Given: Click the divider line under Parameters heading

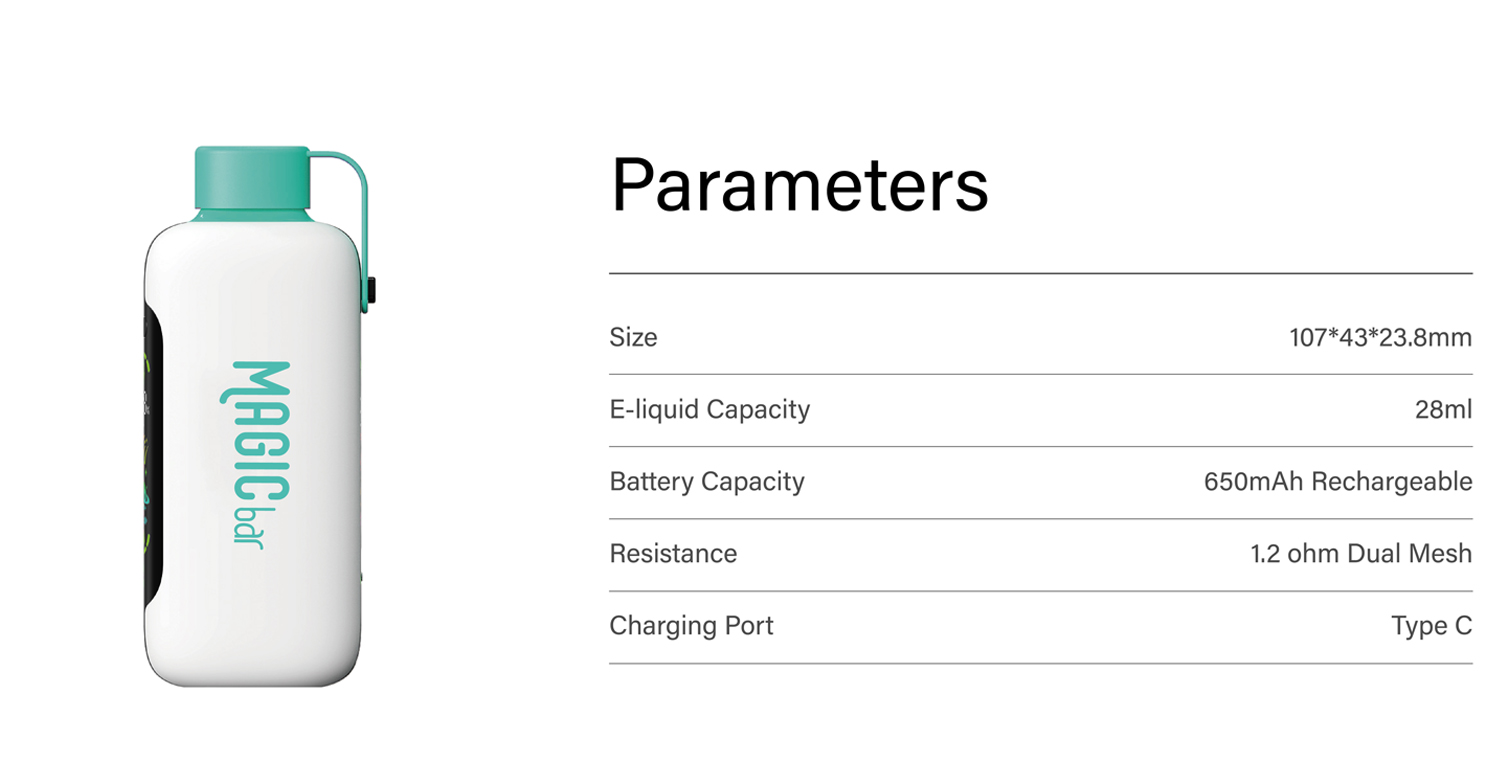Looking at the screenshot, I should [x=1040, y=273].
